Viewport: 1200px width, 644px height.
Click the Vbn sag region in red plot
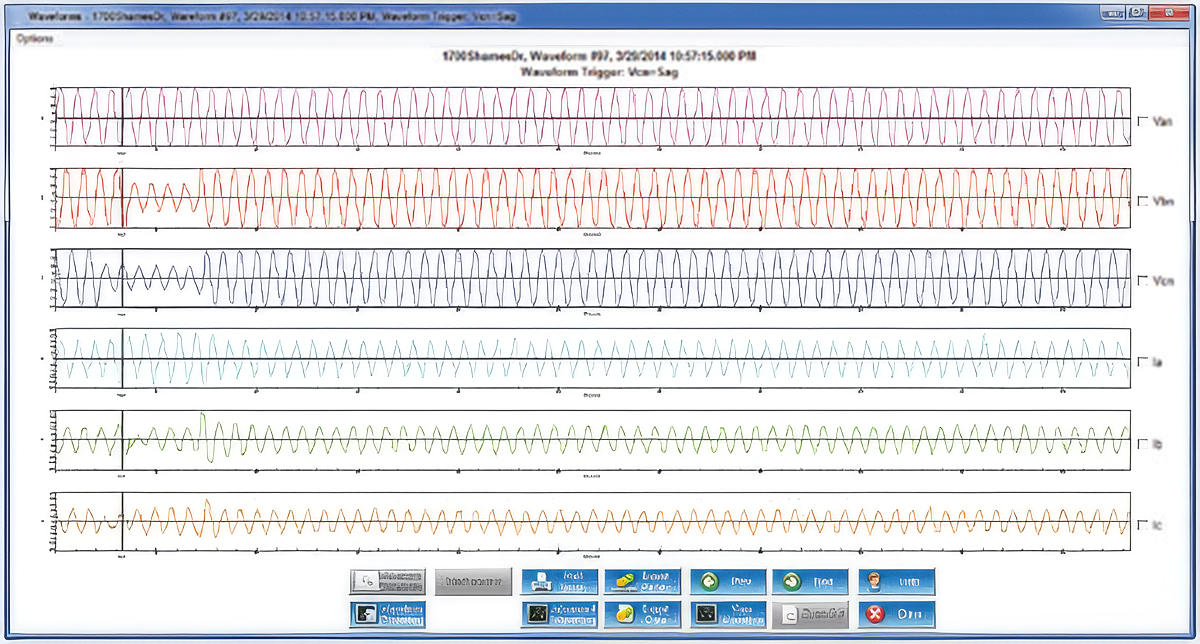pyautogui.click(x=162, y=197)
